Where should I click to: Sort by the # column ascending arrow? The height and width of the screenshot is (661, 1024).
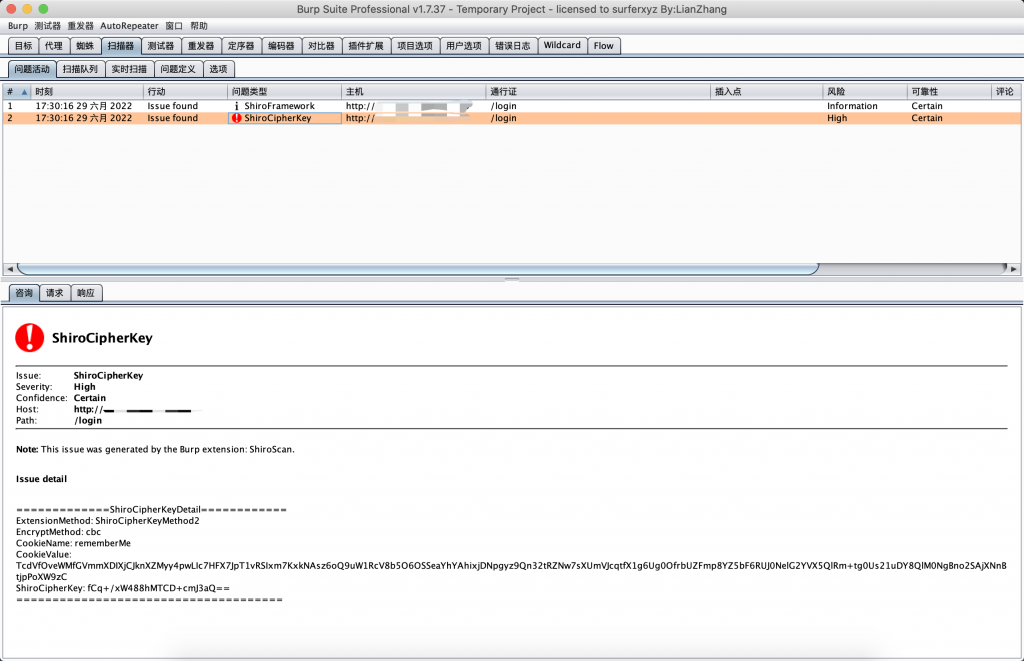pyautogui.click(x=24, y=92)
